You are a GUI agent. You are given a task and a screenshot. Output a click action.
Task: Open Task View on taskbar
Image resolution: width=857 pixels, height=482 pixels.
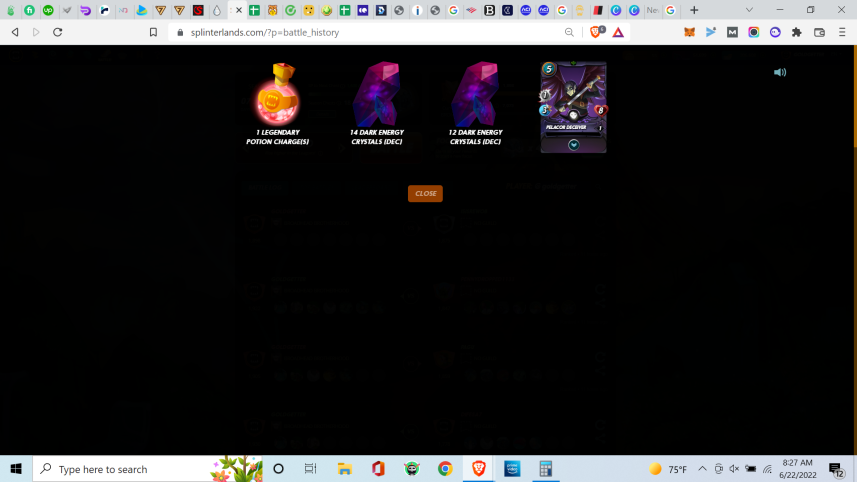tap(310, 469)
